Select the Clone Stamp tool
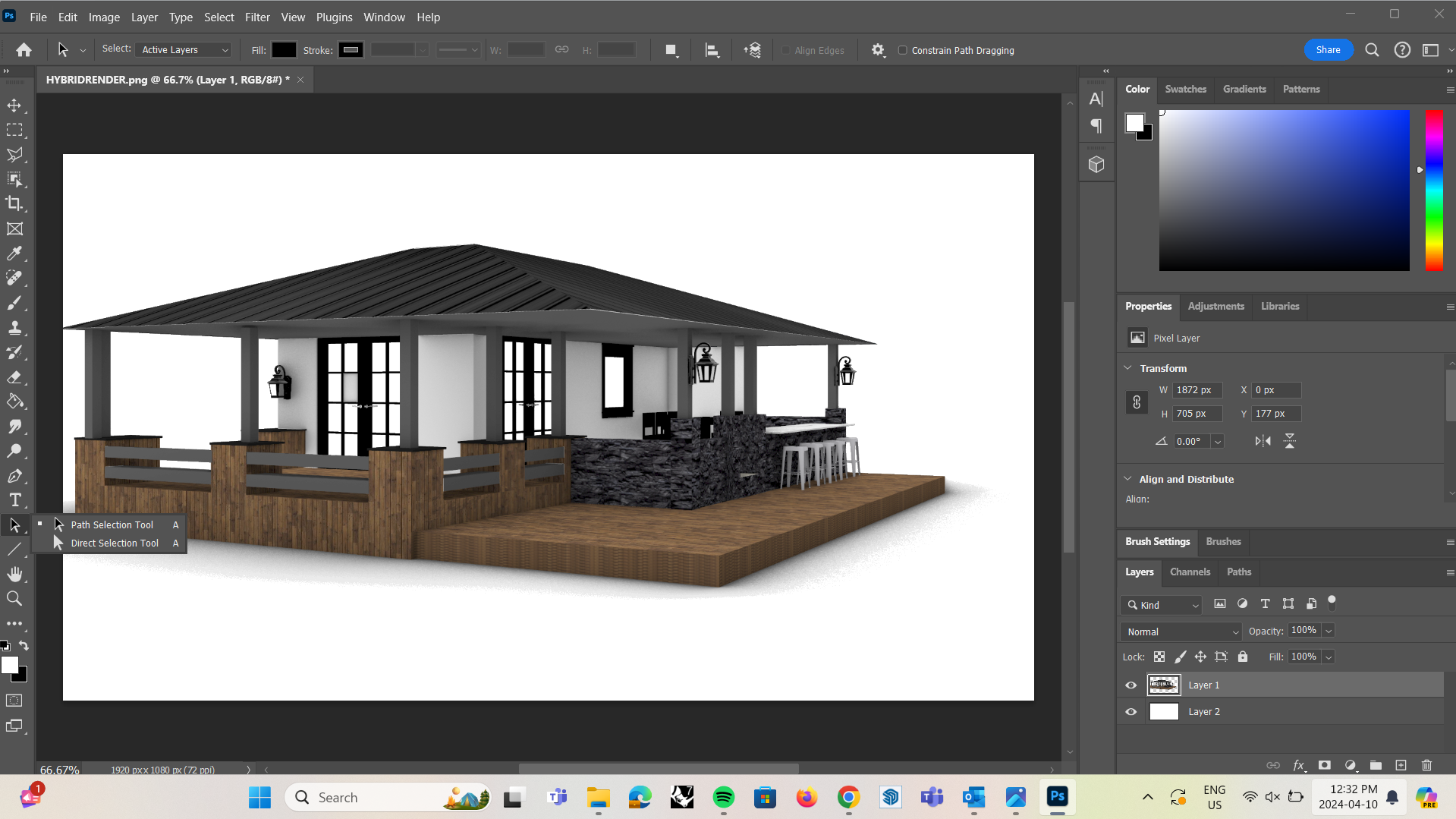The image size is (1456, 819). coord(14,328)
